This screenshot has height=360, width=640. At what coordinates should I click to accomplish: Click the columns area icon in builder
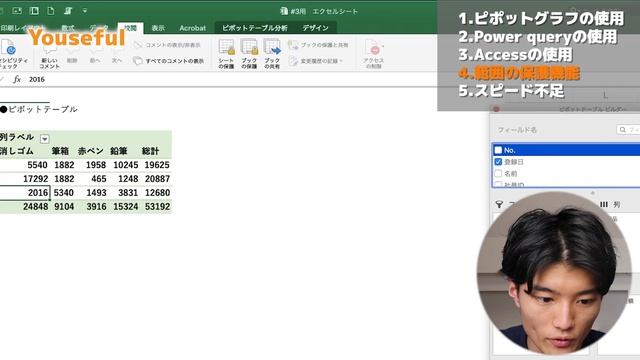(604, 204)
